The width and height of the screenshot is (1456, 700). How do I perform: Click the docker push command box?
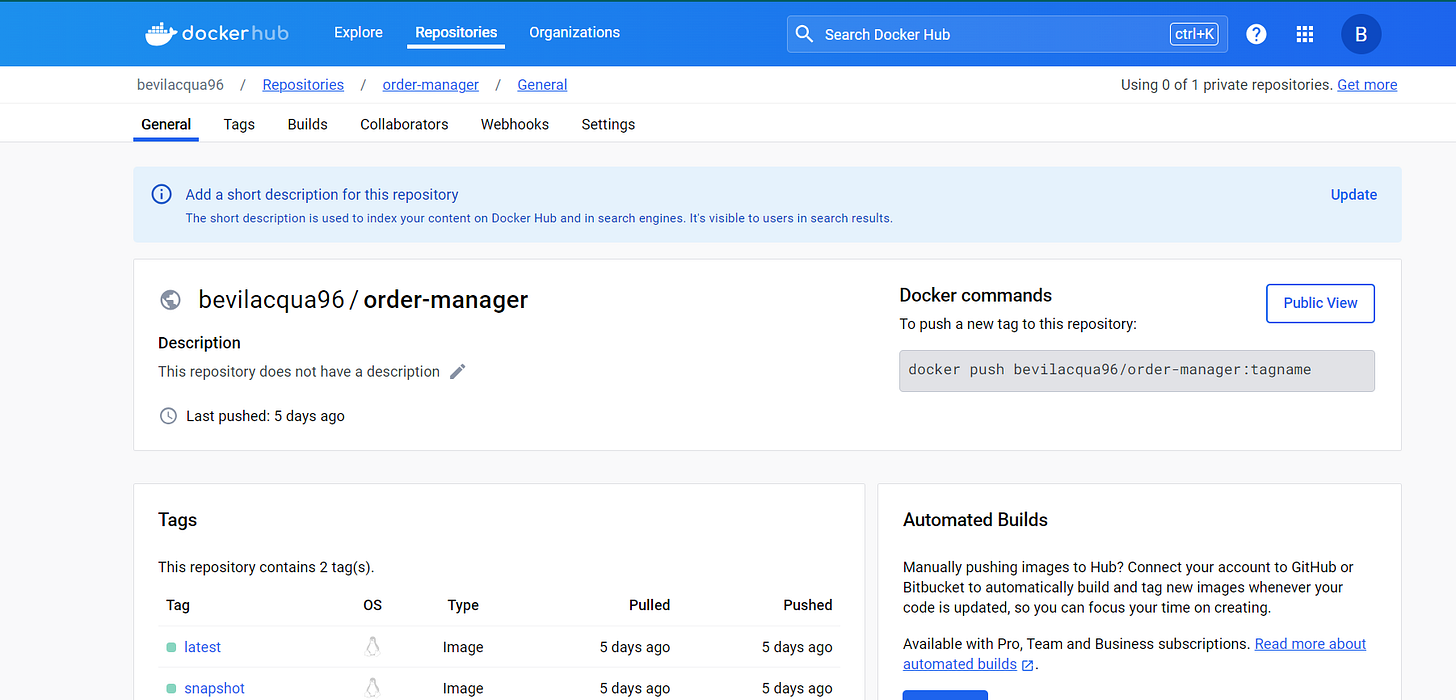1137,370
